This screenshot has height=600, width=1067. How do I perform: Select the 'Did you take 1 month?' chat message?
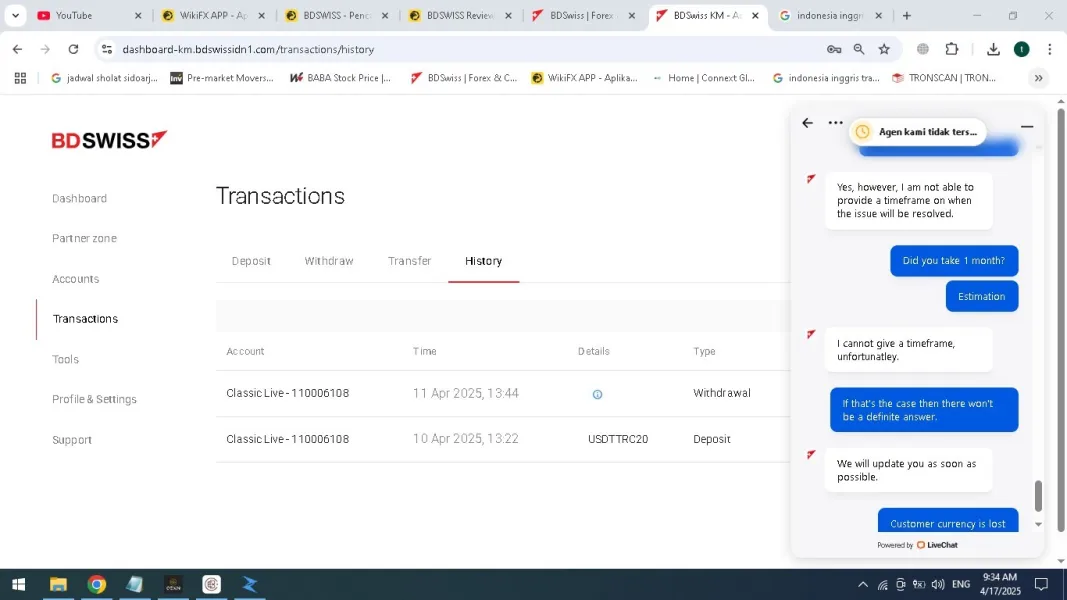tap(954, 261)
